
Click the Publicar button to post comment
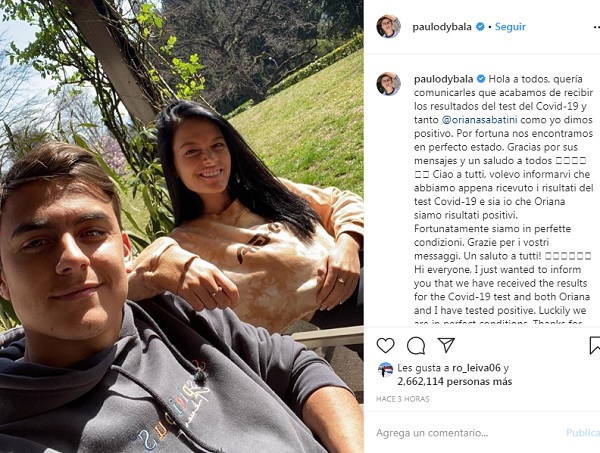(x=583, y=433)
